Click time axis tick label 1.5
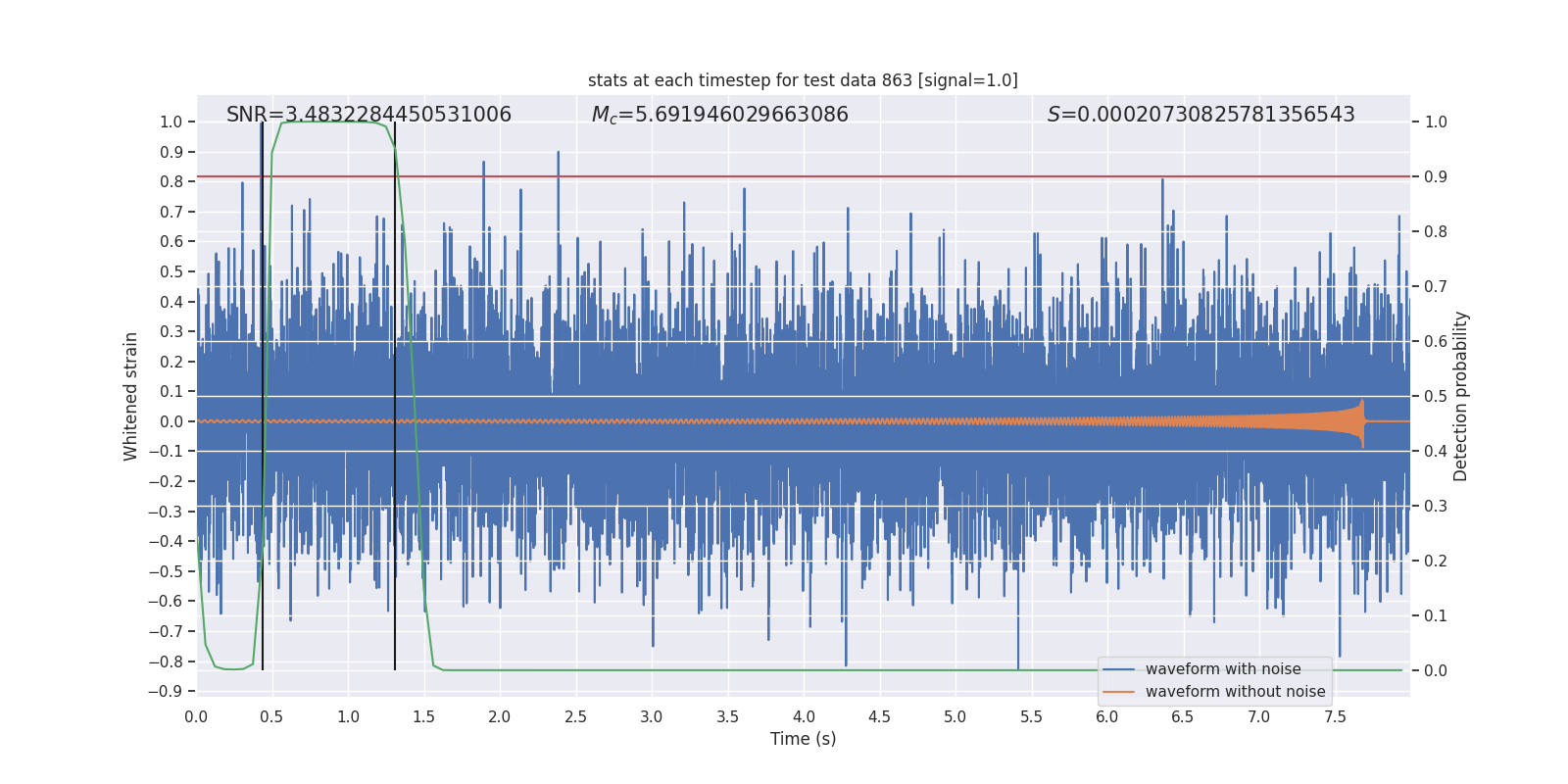1568x784 pixels. click(x=423, y=717)
